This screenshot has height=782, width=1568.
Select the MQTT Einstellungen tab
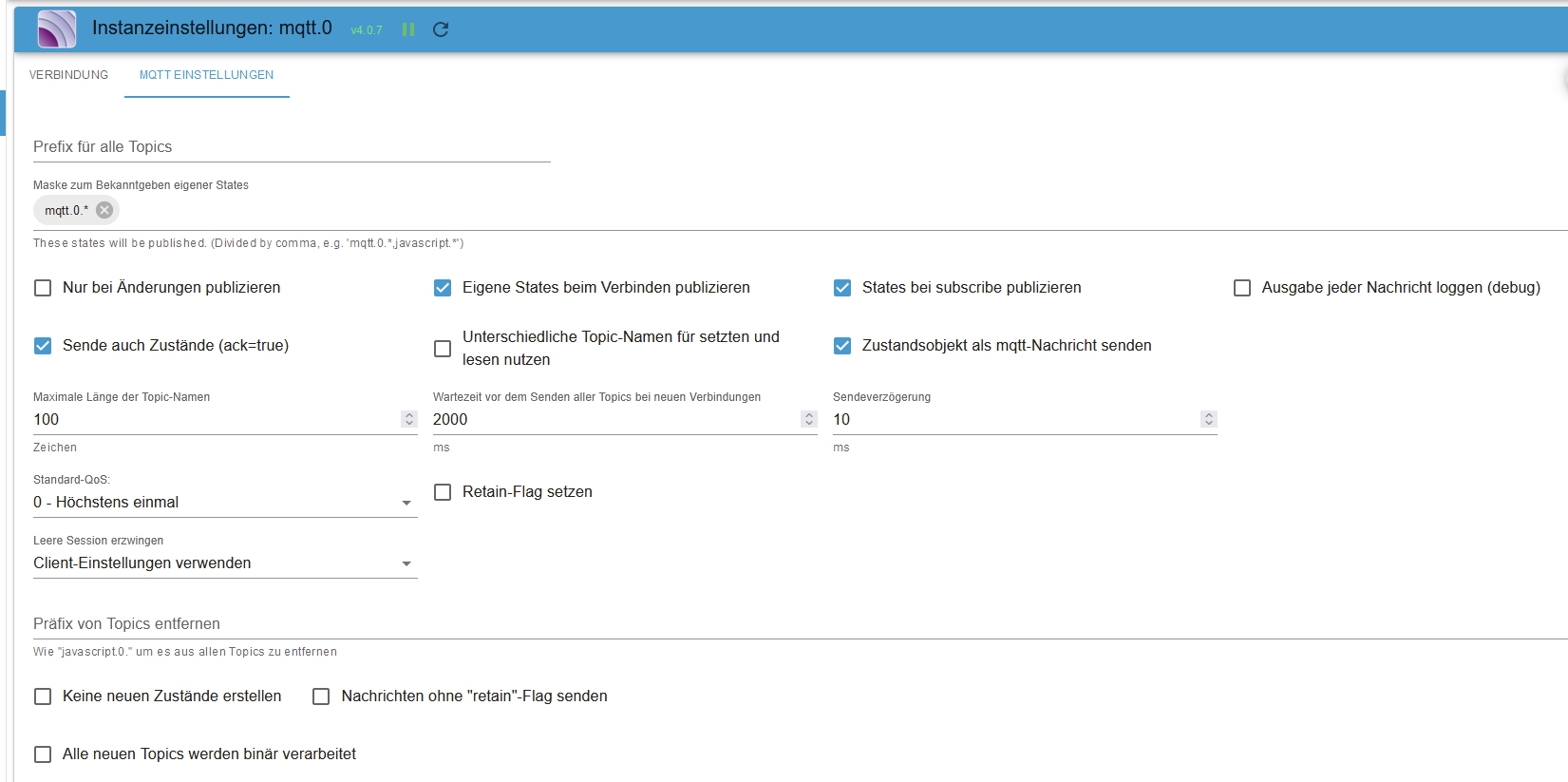tap(206, 75)
